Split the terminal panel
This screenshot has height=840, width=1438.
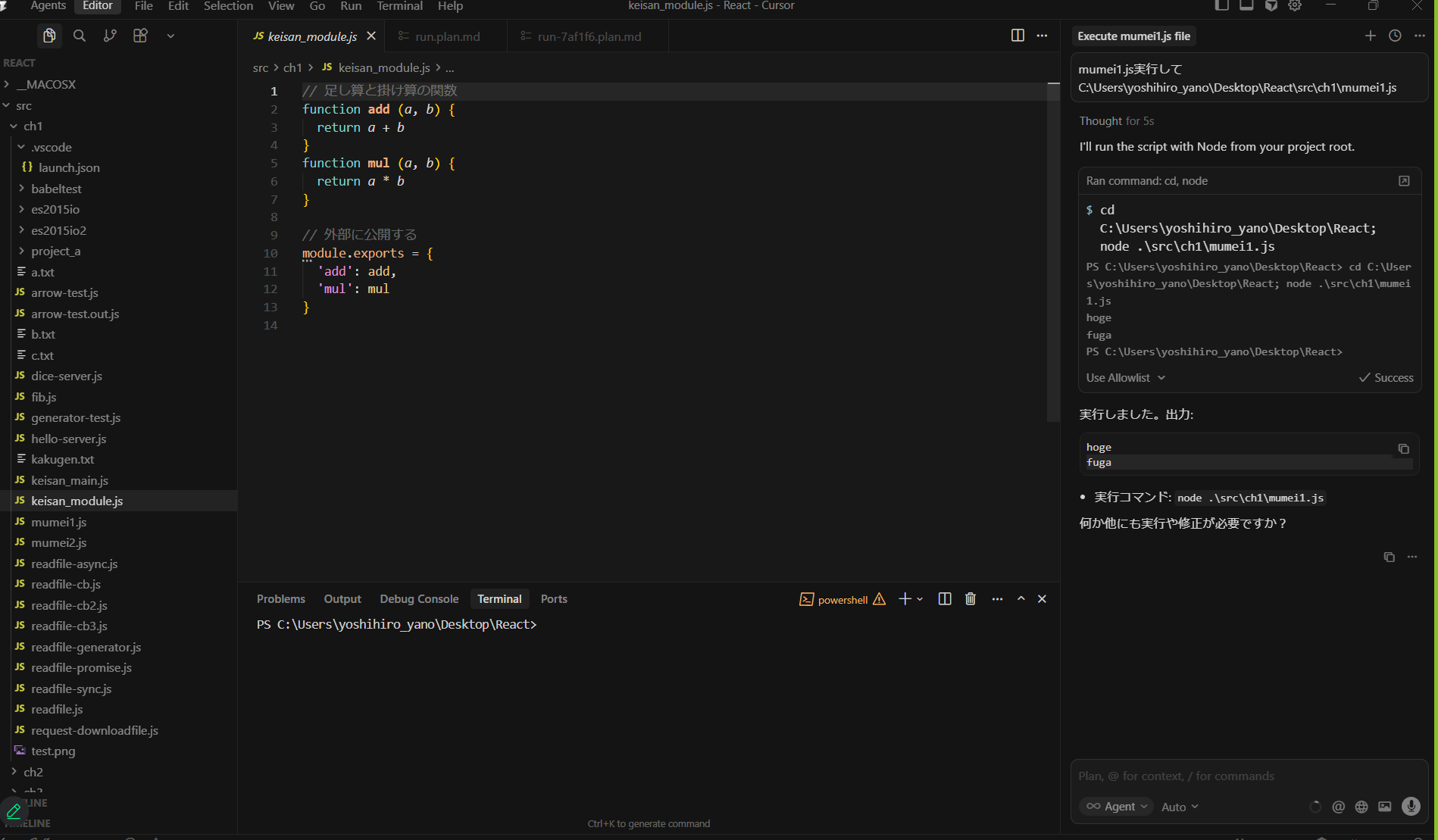[x=944, y=598]
